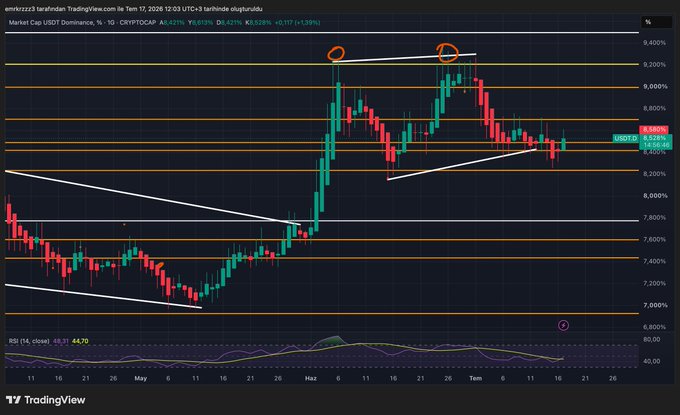Select the % scale badge
This screenshot has width=680, height=415.
coord(656,22)
